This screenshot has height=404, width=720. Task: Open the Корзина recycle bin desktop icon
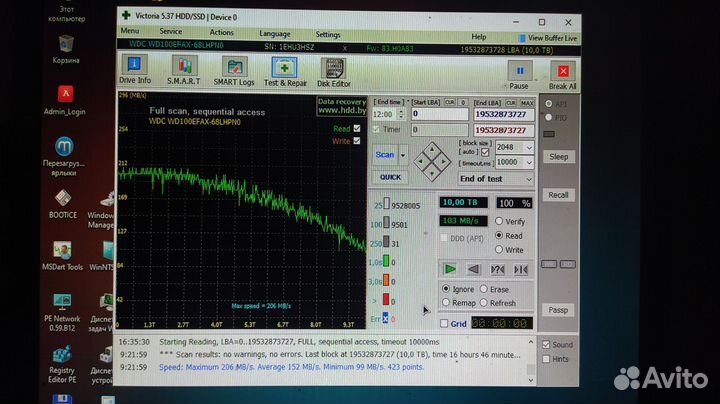tap(66, 47)
